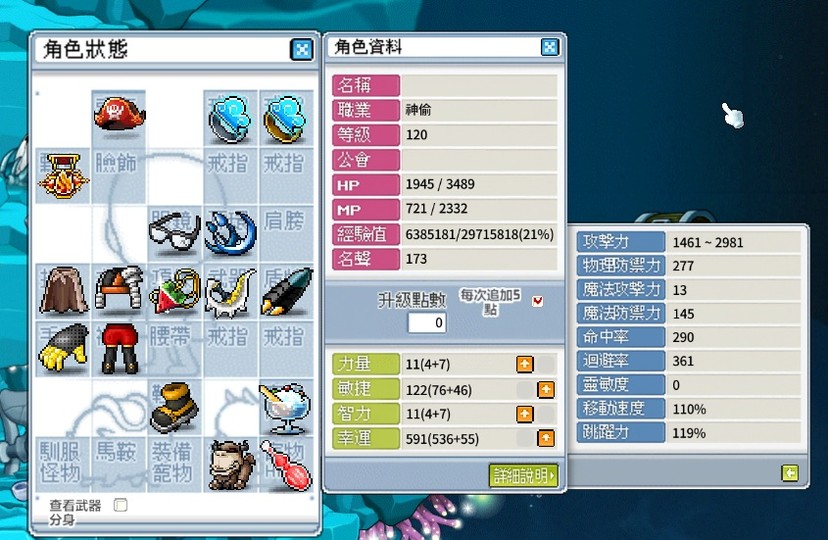Click the yellow and black gloves
Image resolution: width=828 pixels, height=540 pixels.
(63, 348)
